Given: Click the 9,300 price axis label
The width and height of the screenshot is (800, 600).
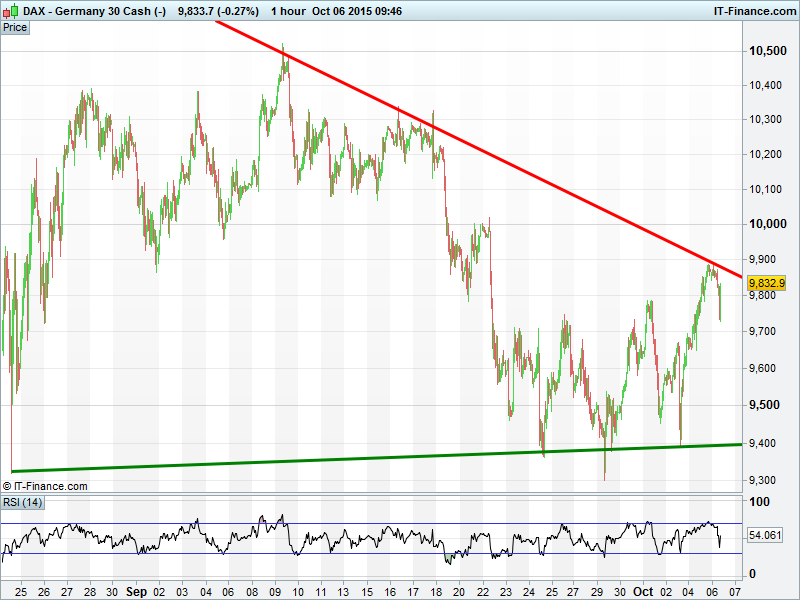Looking at the screenshot, I should tap(762, 480).
